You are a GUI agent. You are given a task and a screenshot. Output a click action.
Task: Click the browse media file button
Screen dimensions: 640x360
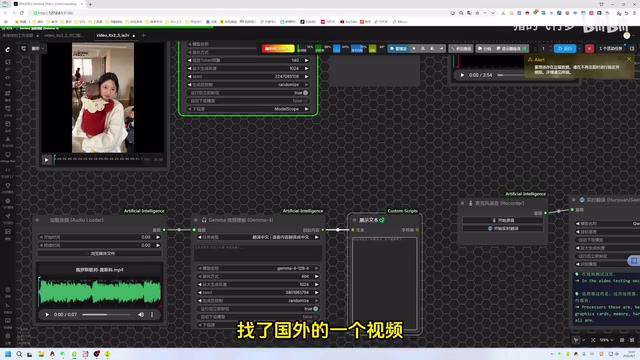[100, 253]
